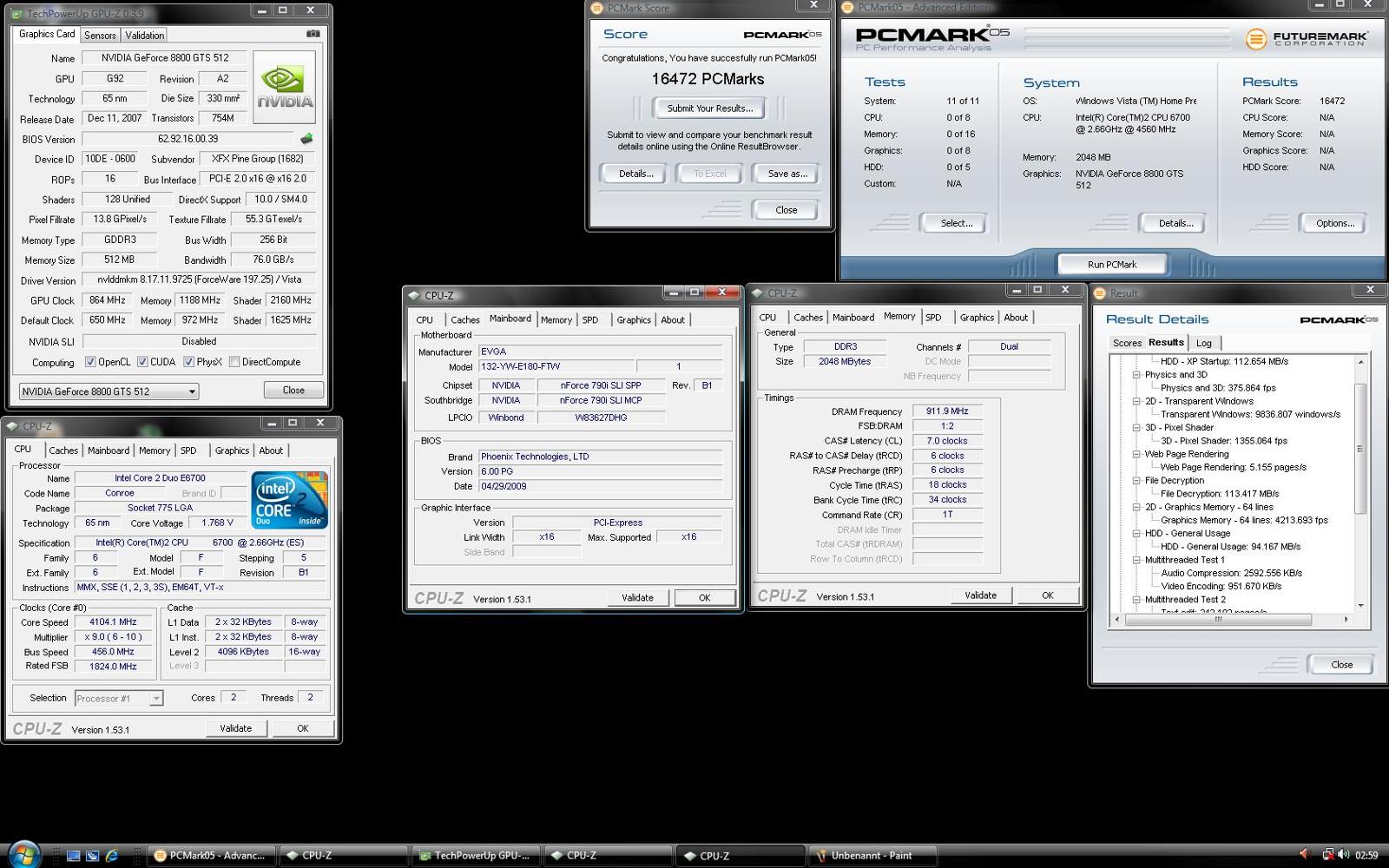Click the BIOS save chip icon in GPU-Z
Viewport: 1389px width, 868px height.
(x=306, y=139)
